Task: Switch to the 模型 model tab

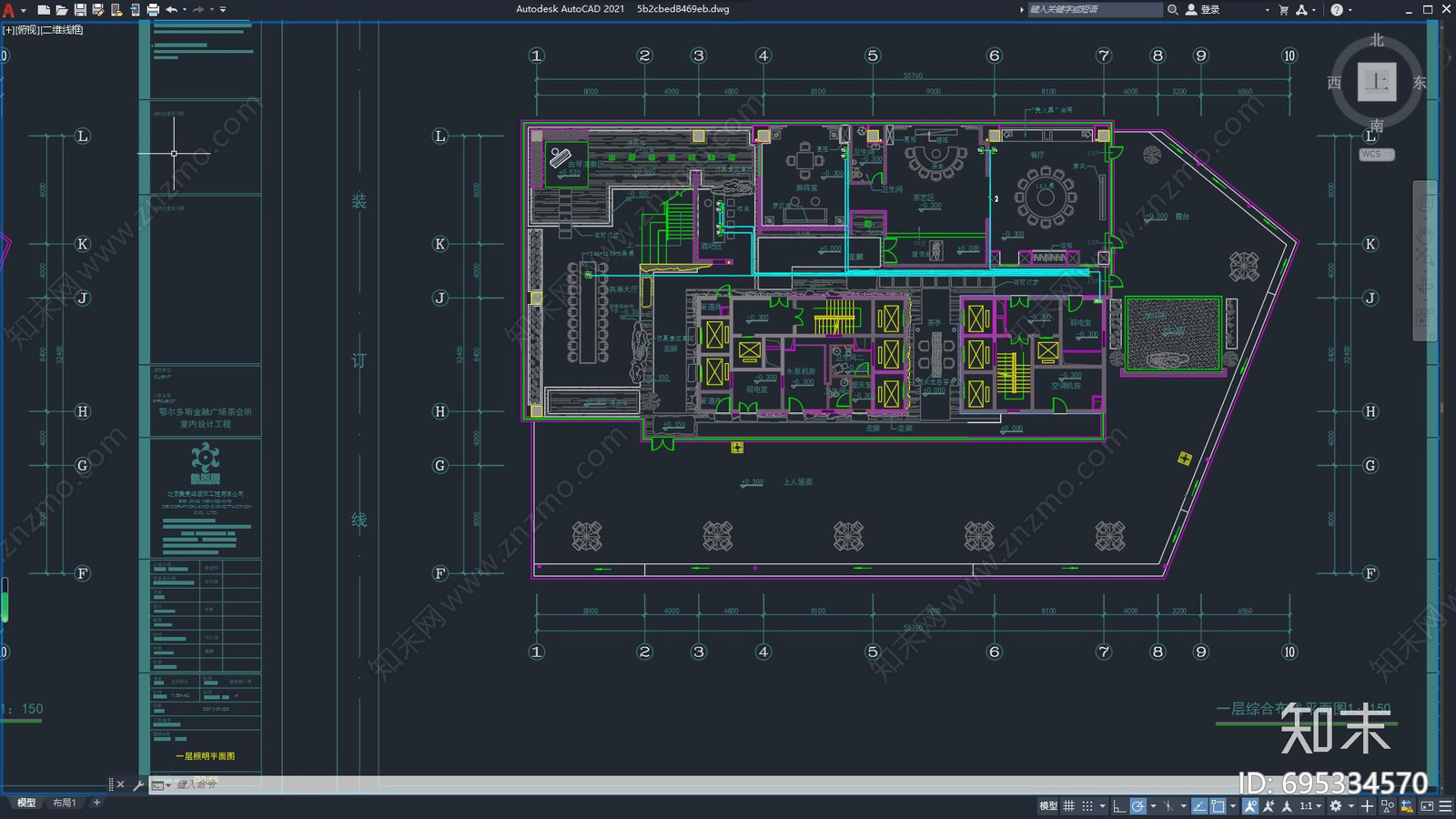Action: click(x=26, y=803)
